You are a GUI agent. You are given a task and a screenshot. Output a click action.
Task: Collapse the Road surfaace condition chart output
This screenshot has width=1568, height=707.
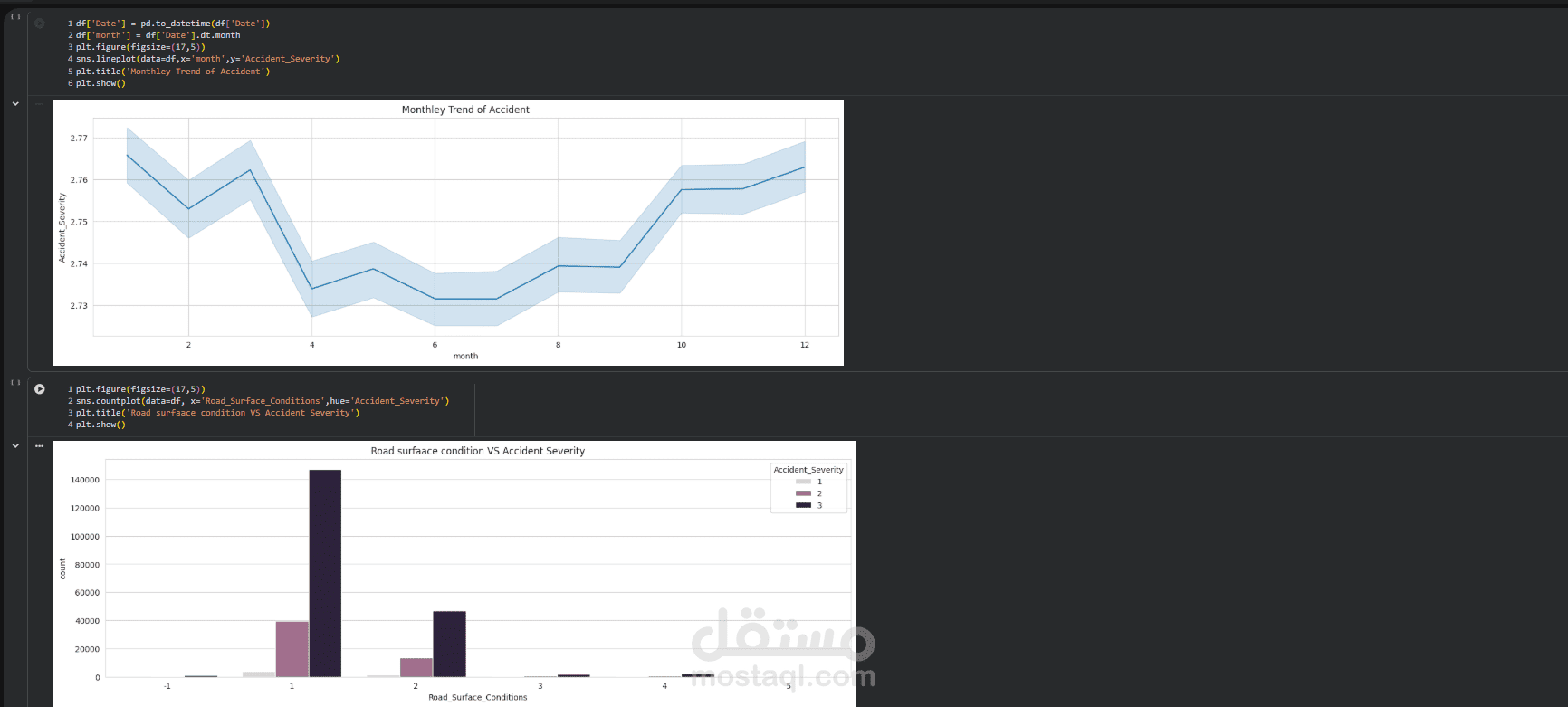[x=15, y=445]
